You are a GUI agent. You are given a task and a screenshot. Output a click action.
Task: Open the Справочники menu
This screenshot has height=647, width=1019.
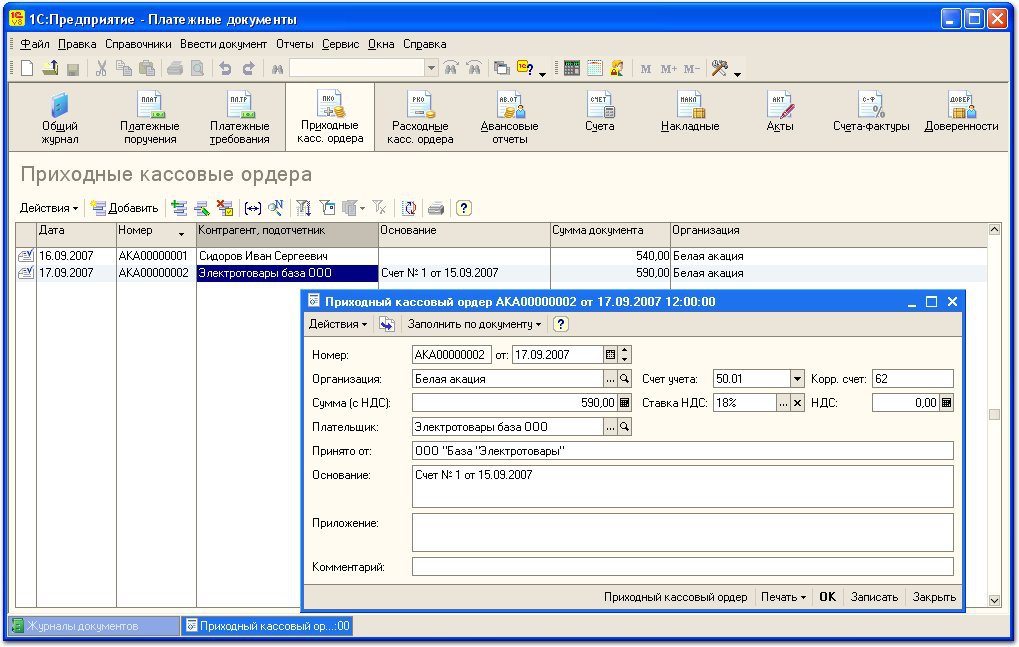[138, 44]
